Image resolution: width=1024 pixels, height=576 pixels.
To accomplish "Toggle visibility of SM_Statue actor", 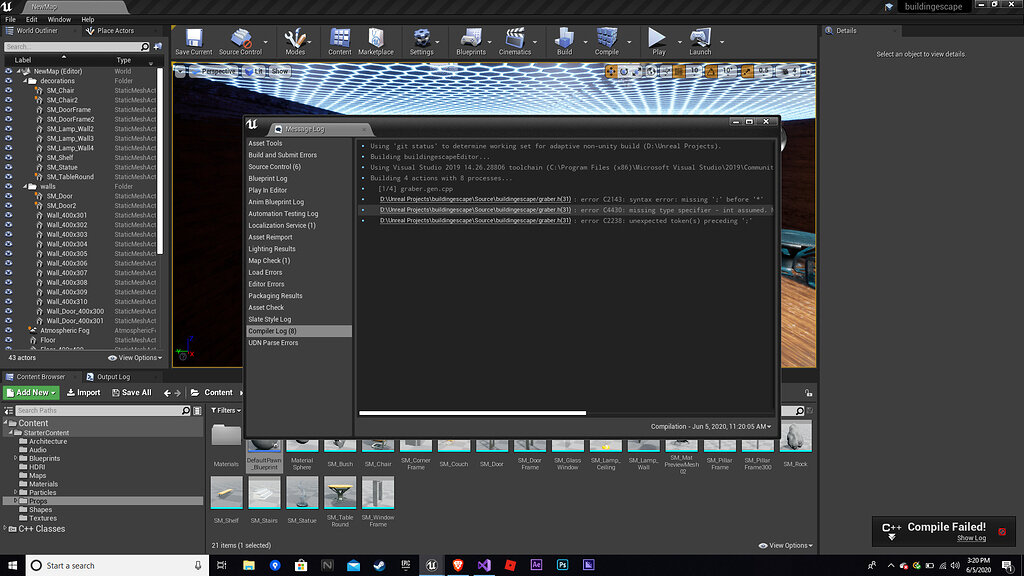I will (8, 167).
